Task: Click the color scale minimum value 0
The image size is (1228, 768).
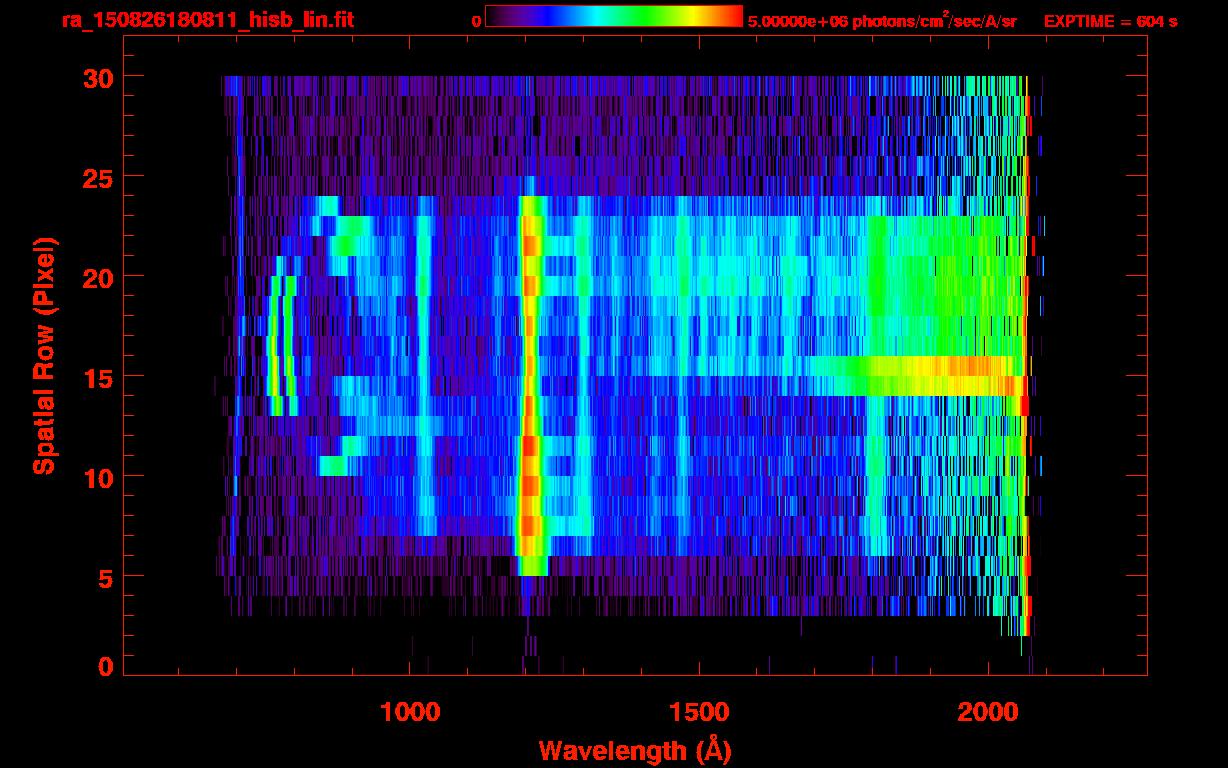Action: [477, 21]
